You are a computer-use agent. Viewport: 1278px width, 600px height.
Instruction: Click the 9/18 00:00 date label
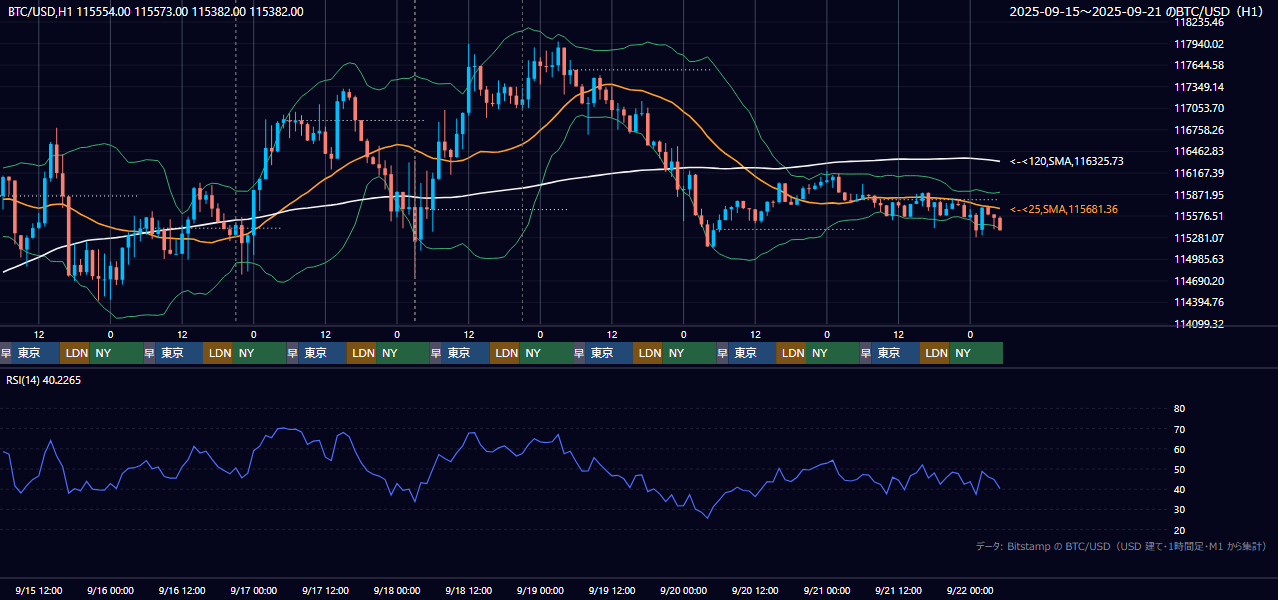click(x=397, y=591)
